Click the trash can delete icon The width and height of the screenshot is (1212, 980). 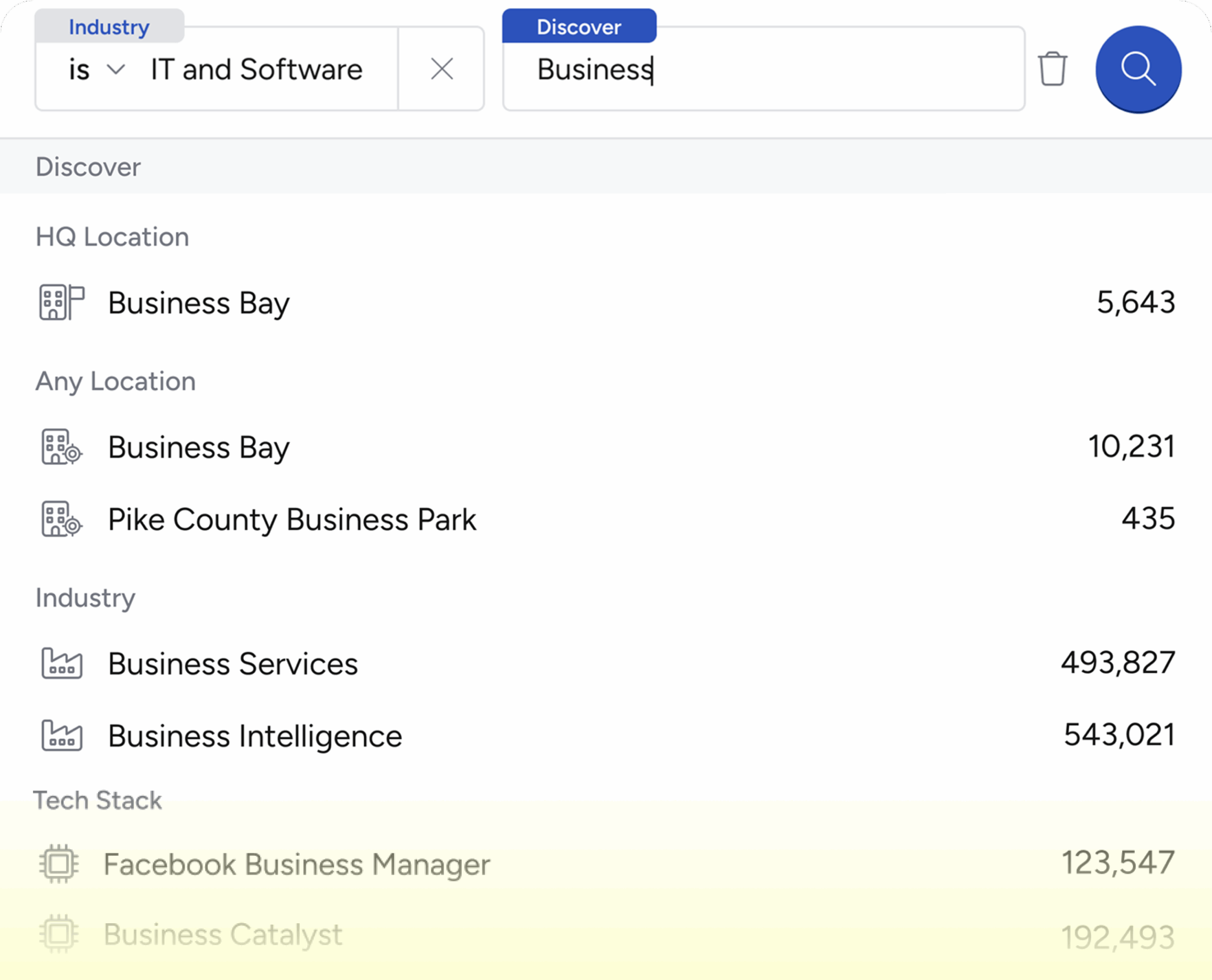click(x=1052, y=69)
